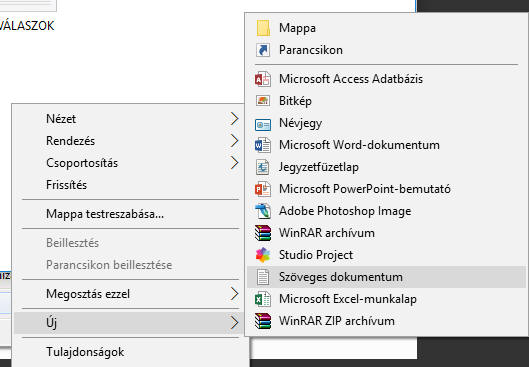The image size is (529, 367).
Task: Expand the Csoportosítás submenu arrow
Action: tap(234, 163)
